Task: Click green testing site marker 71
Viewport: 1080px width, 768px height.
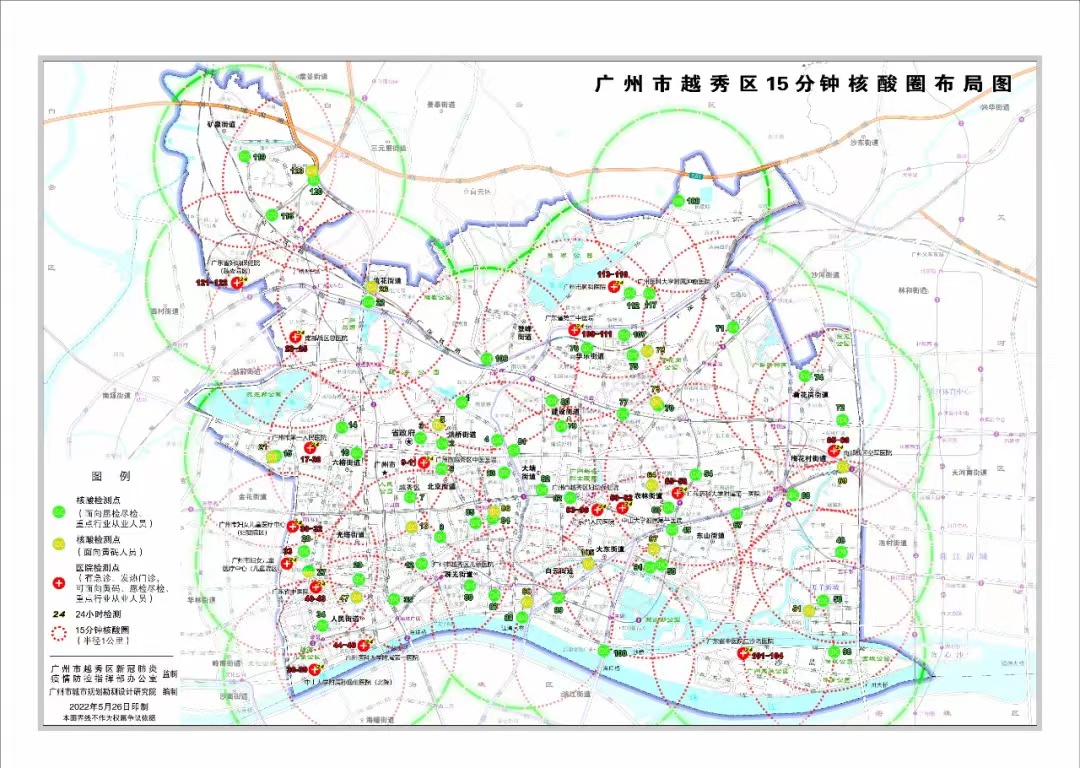Action: pyautogui.click(x=733, y=327)
